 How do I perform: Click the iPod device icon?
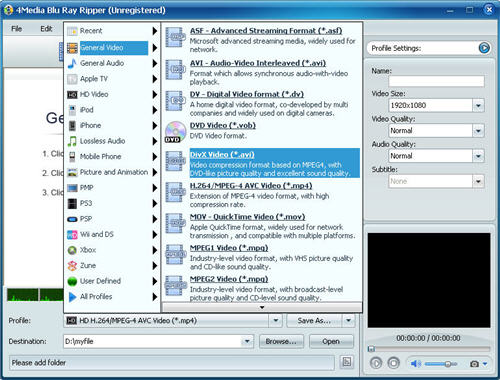click(x=72, y=110)
